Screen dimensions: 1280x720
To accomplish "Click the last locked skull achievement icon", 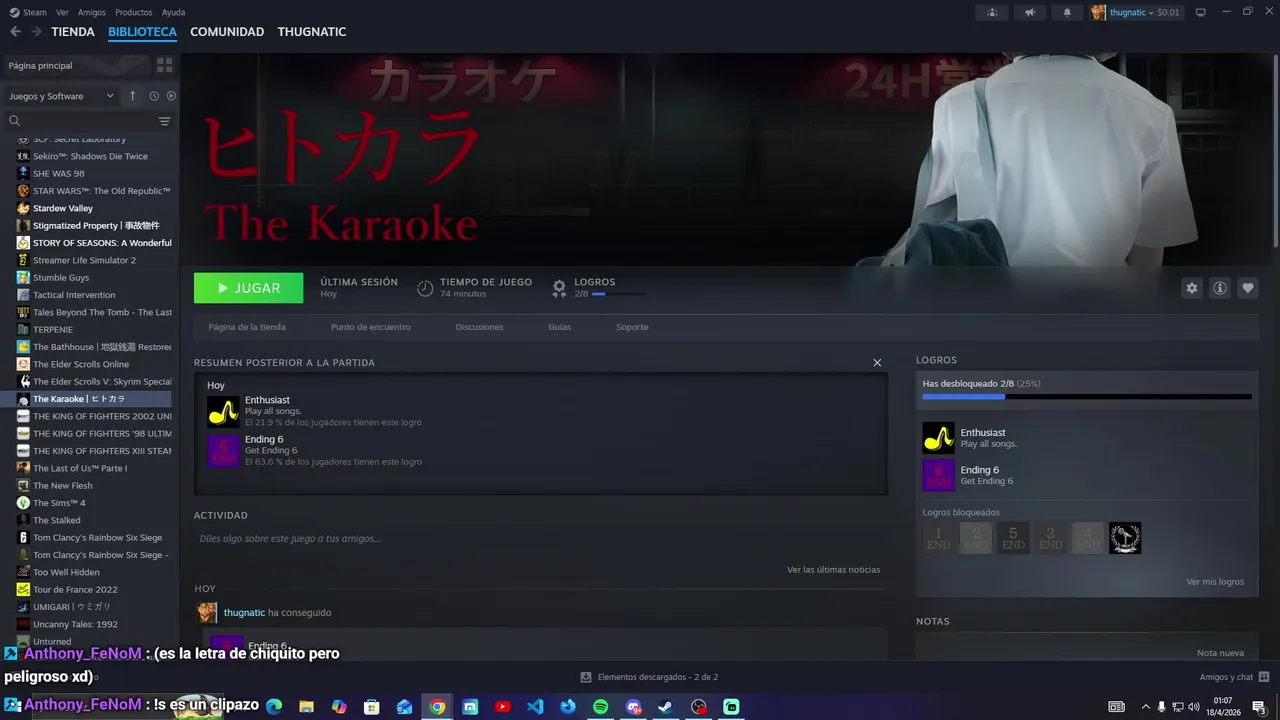I will tap(1125, 538).
